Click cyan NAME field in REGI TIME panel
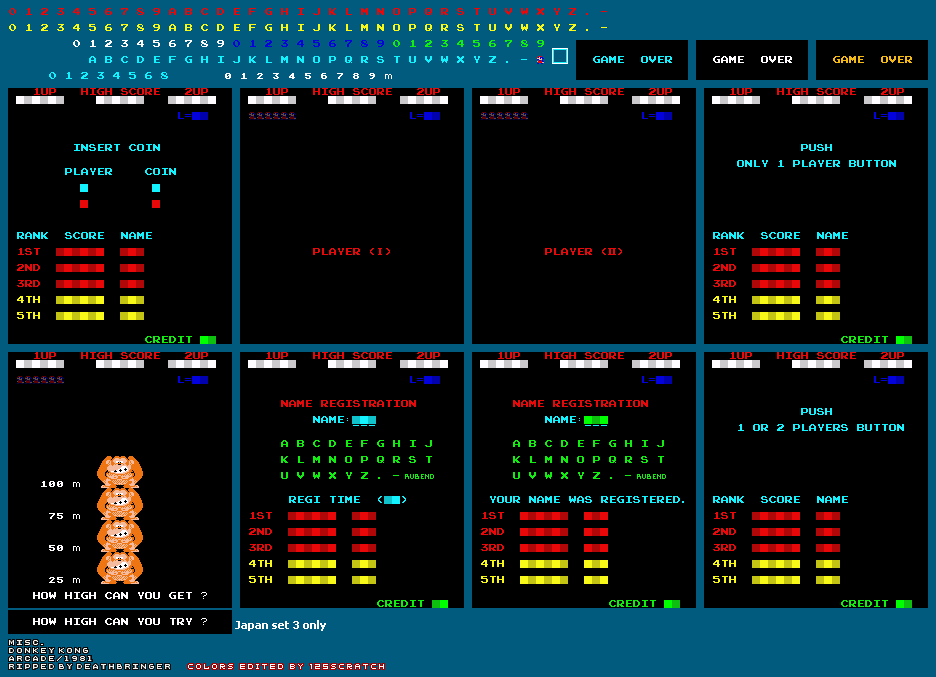936x677 pixels. (x=364, y=420)
